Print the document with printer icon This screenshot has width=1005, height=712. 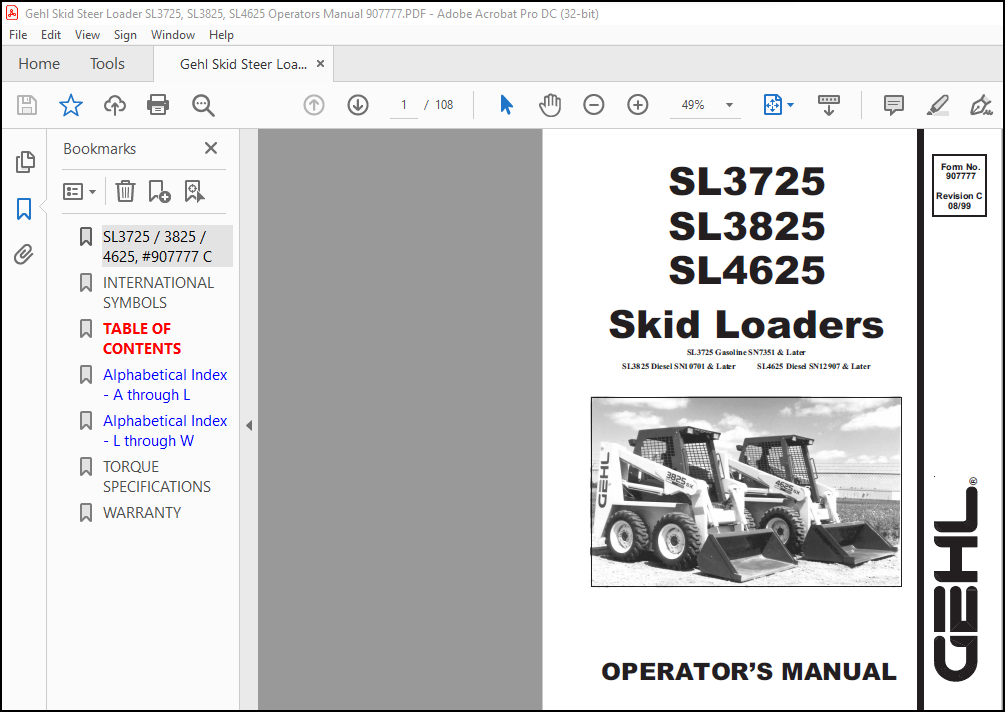(158, 104)
